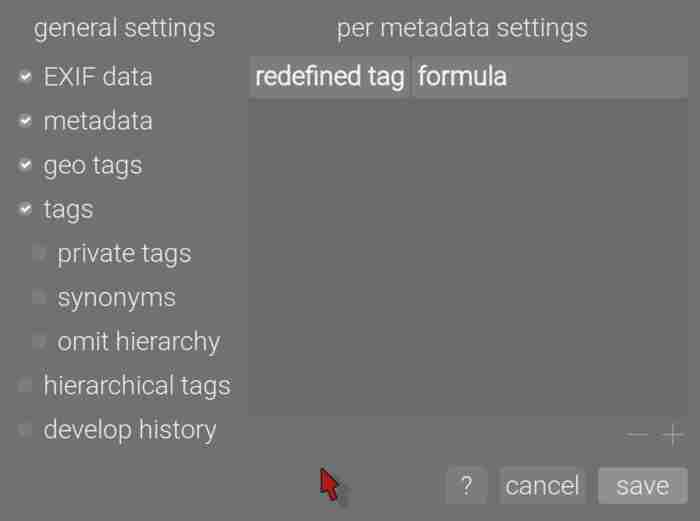
Task: Turn off the geo tags checkbox
Action: point(26,165)
